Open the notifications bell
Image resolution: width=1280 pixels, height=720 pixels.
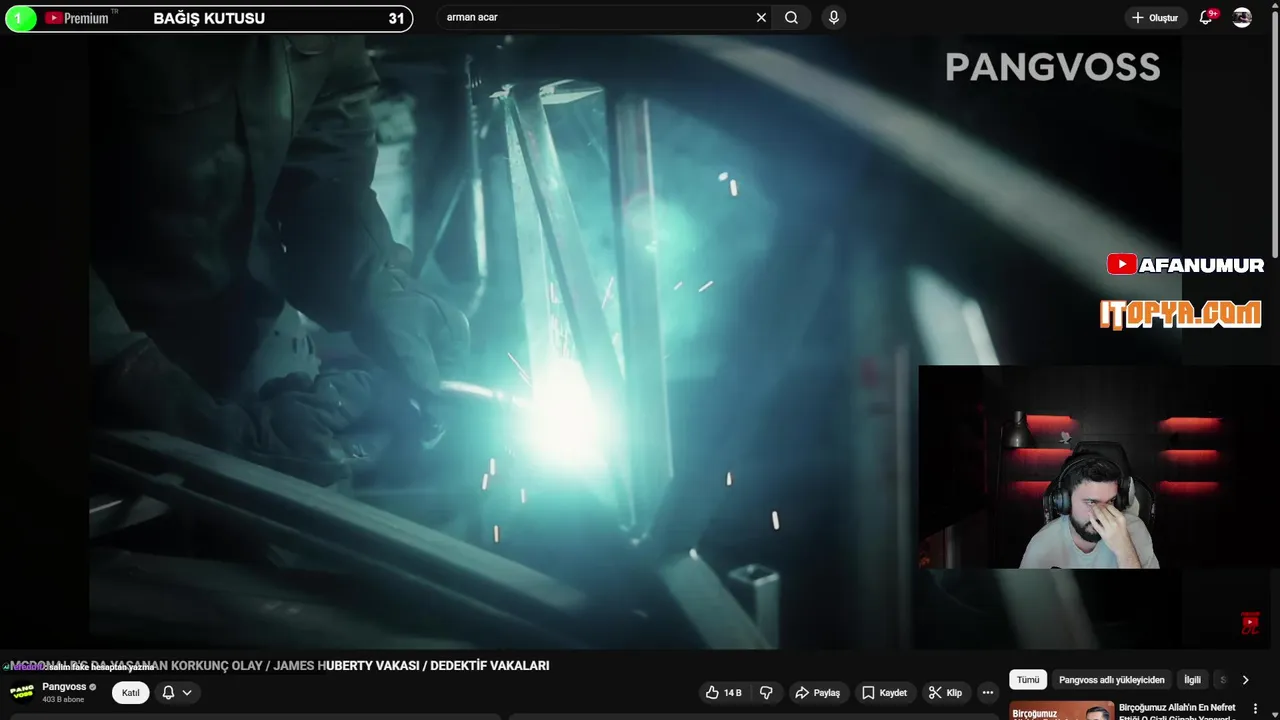click(x=1206, y=18)
